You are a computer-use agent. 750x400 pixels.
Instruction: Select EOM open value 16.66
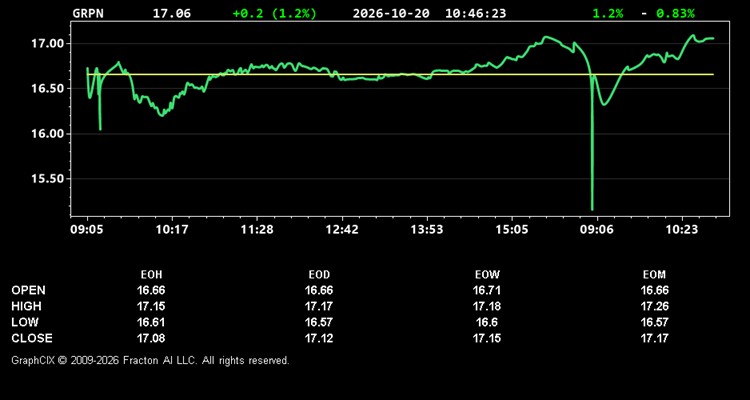pyautogui.click(x=654, y=290)
